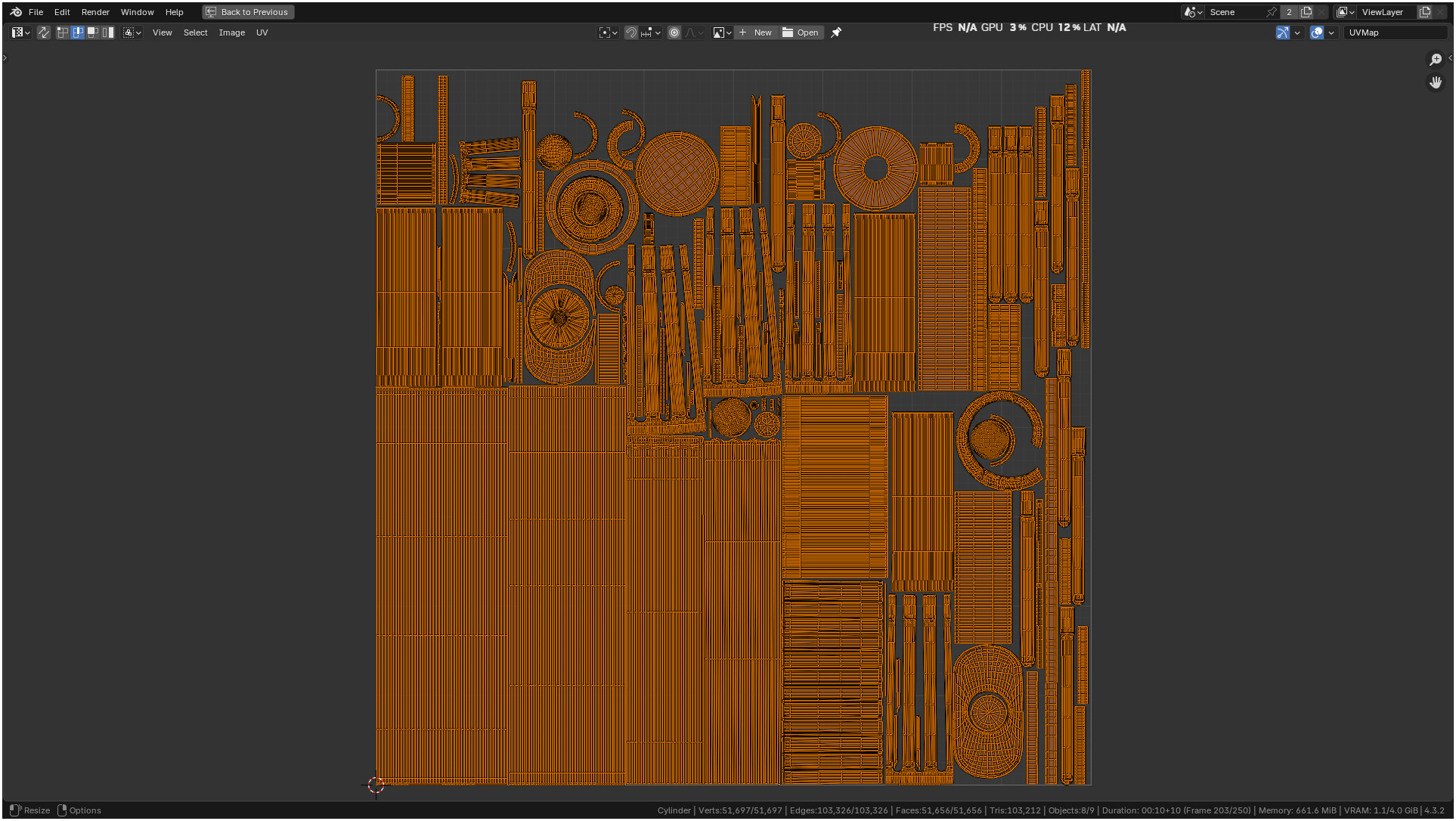Toggle UV sync selection arrows icon
Viewport: 1456px width, 821px height.
(44, 33)
